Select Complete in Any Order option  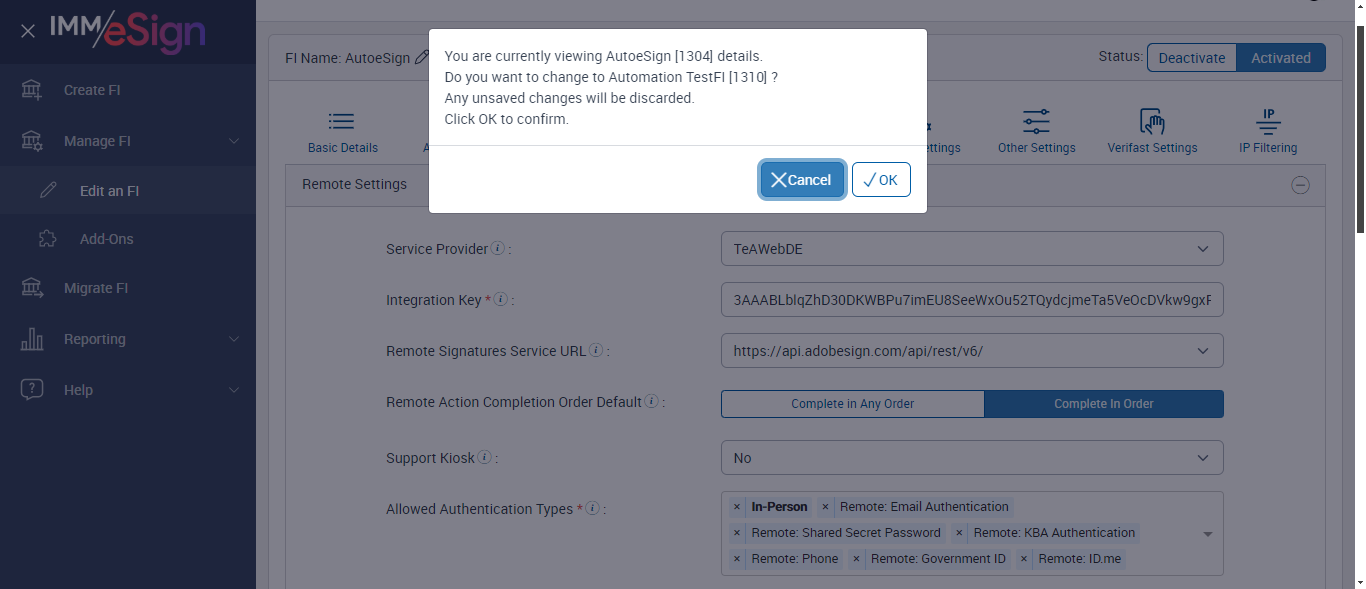tap(852, 404)
